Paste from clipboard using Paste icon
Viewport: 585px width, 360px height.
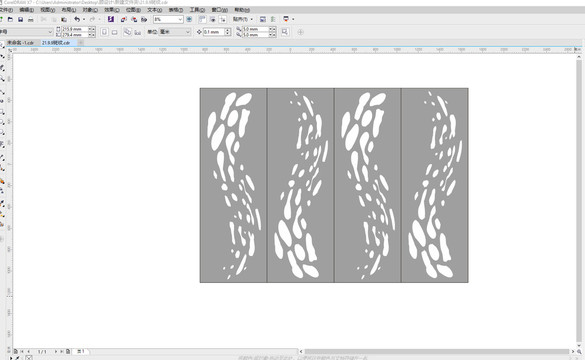pyautogui.click(x=64, y=19)
